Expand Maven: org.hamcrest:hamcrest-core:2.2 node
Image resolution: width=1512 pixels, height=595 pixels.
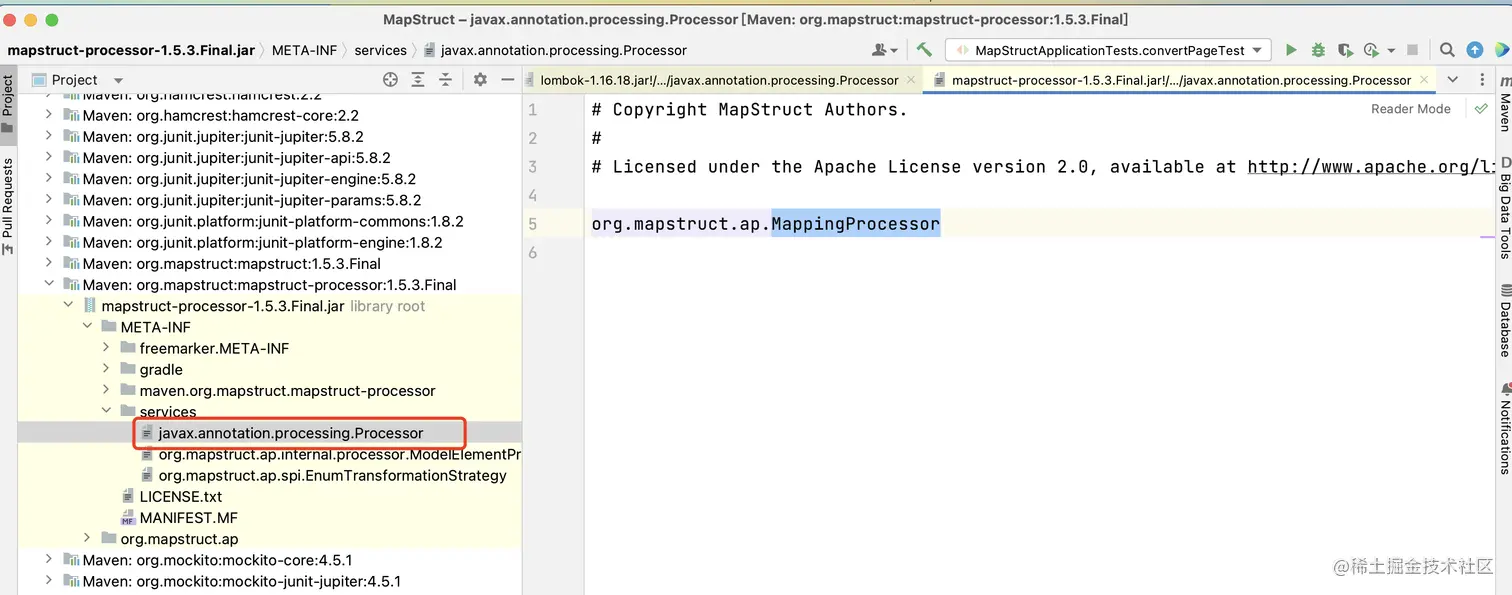(x=48, y=115)
